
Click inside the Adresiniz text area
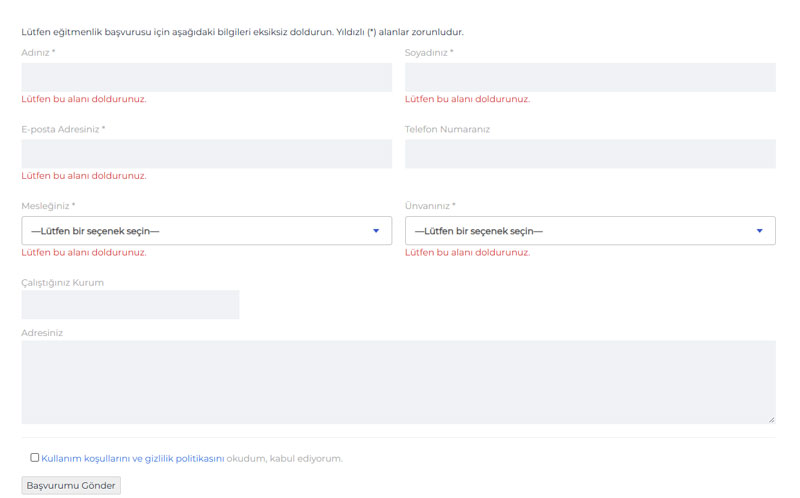(398, 382)
